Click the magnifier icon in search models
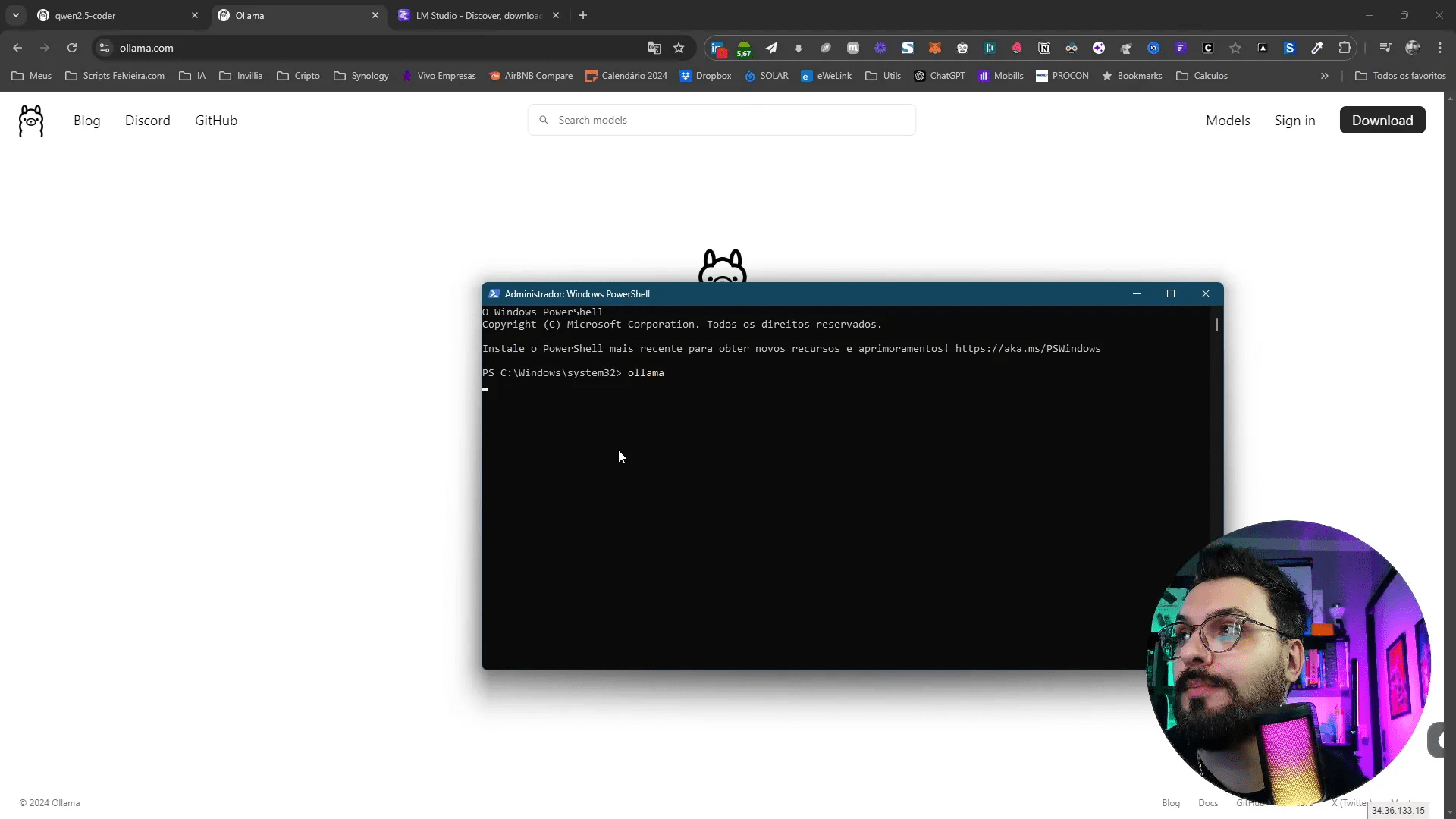1456x819 pixels. pyautogui.click(x=544, y=120)
